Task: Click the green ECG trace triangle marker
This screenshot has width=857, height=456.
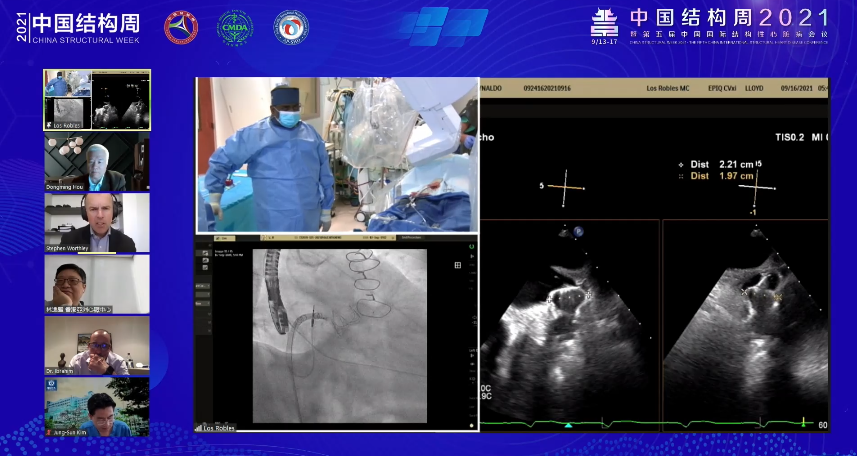Action: coord(568,425)
